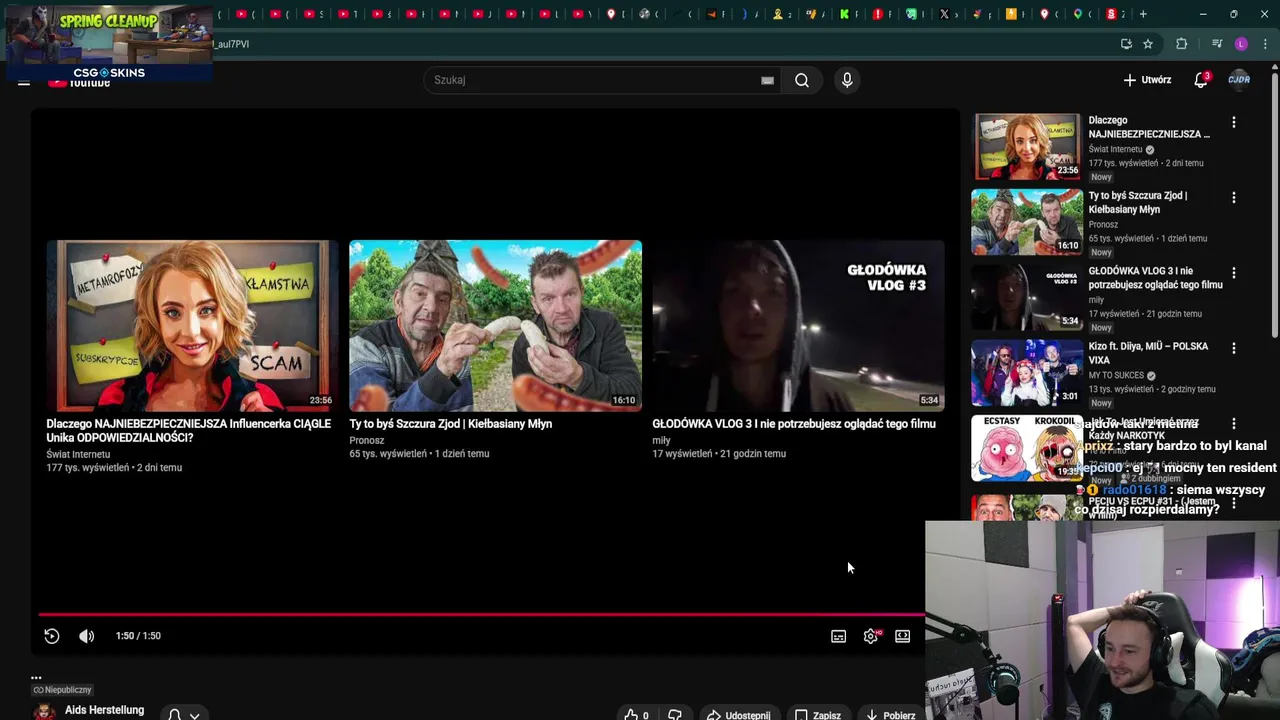Start voice search with the microphone
The height and width of the screenshot is (720, 1280).
(847, 80)
